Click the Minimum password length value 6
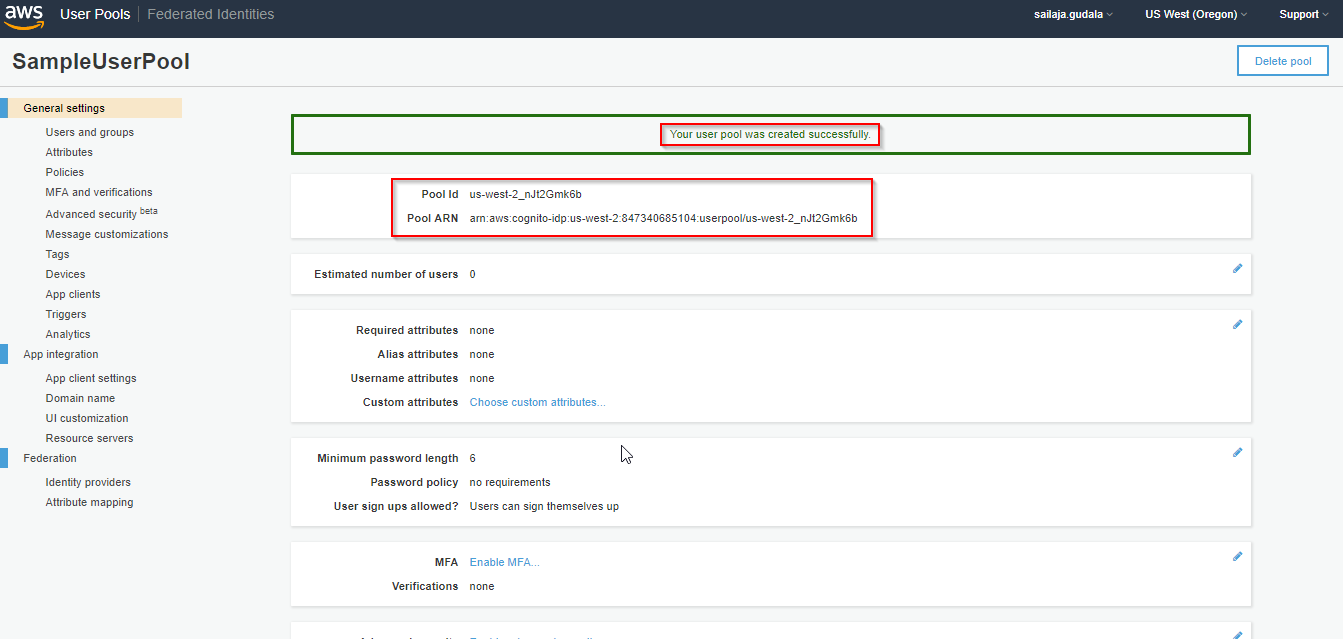The height and width of the screenshot is (639, 1343). (x=473, y=458)
